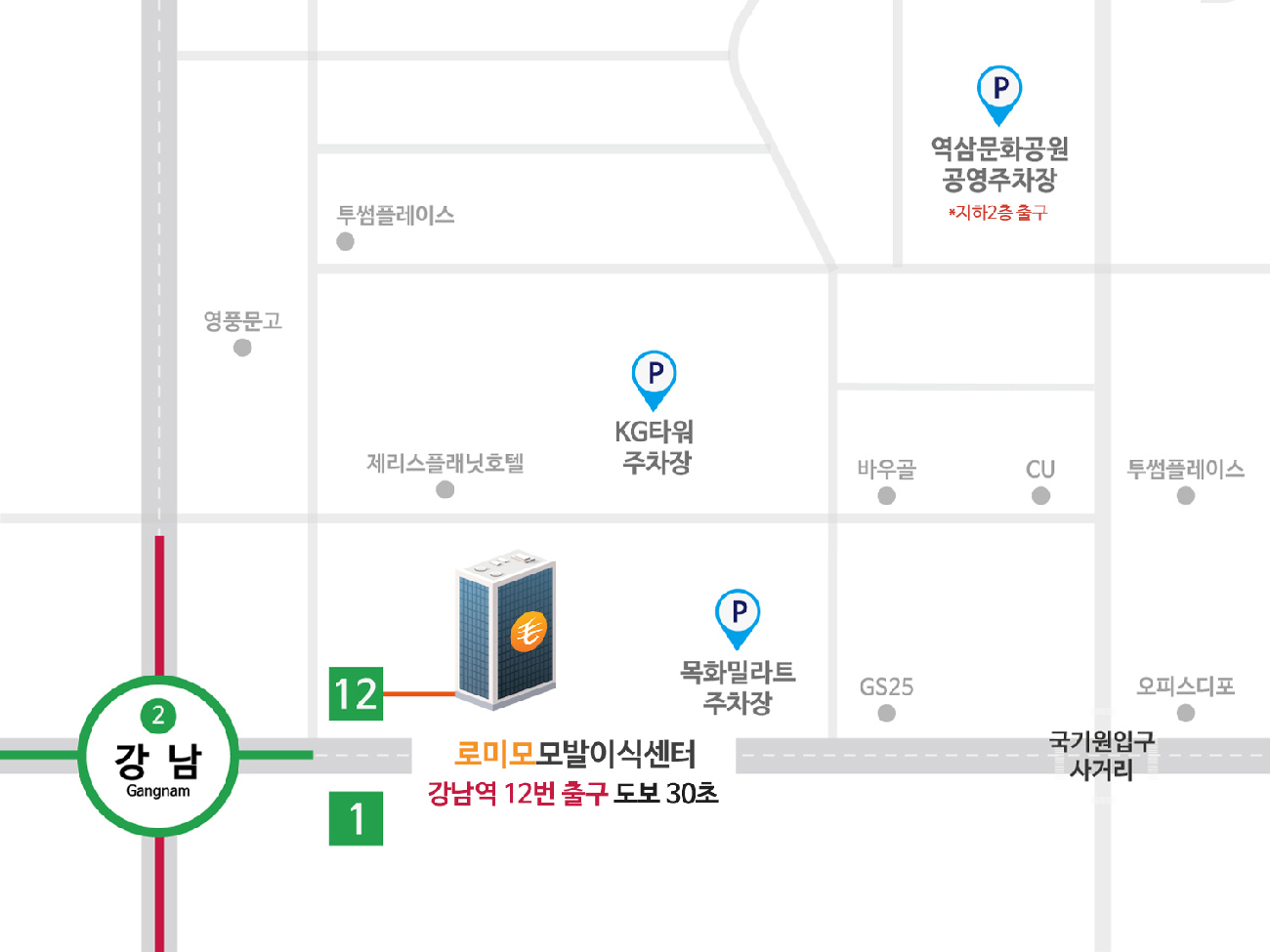Click the 영풍문고 location dot
This screenshot has height=952, width=1270.
coord(242,348)
